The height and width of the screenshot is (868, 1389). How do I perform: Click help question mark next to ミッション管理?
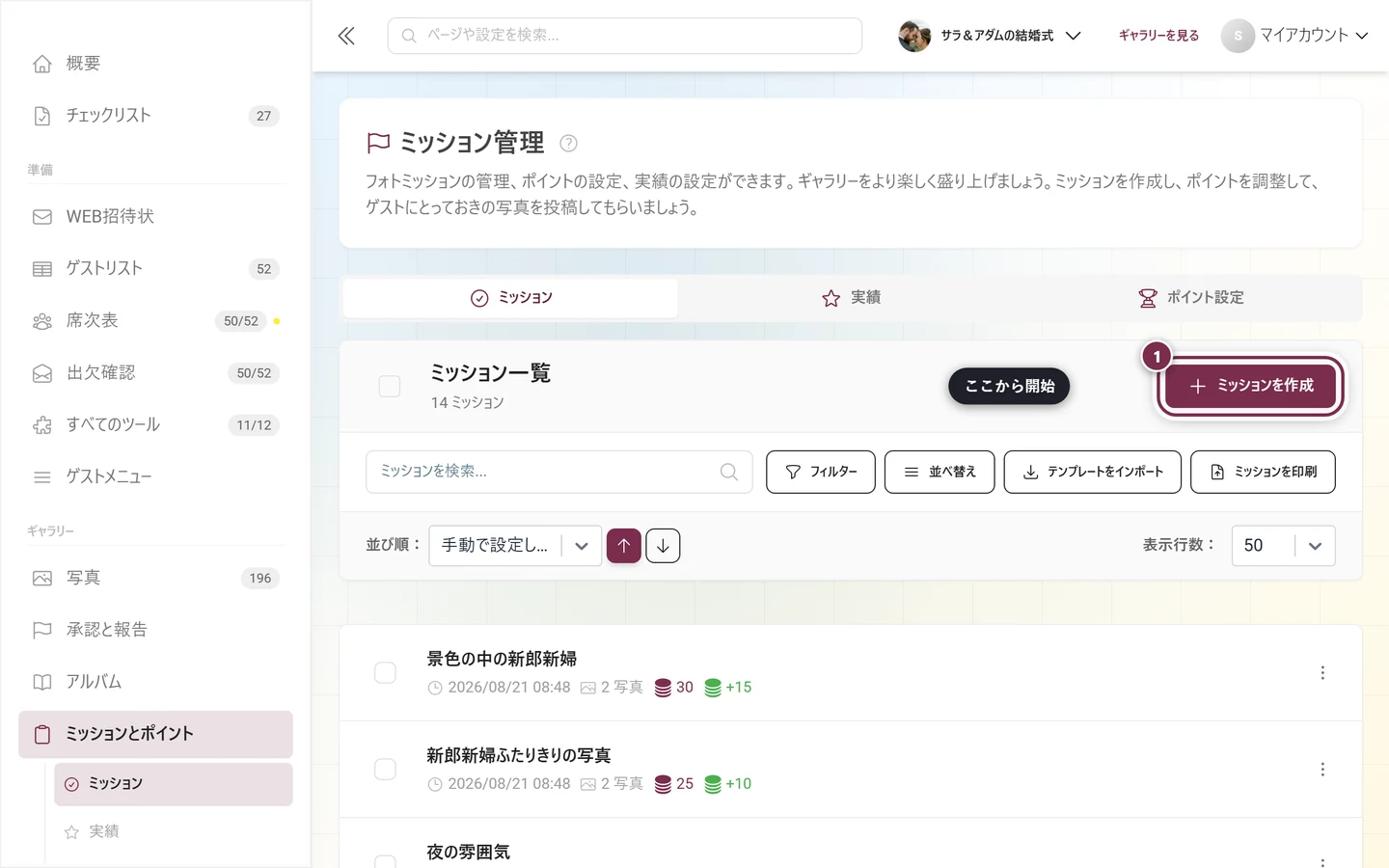click(568, 144)
